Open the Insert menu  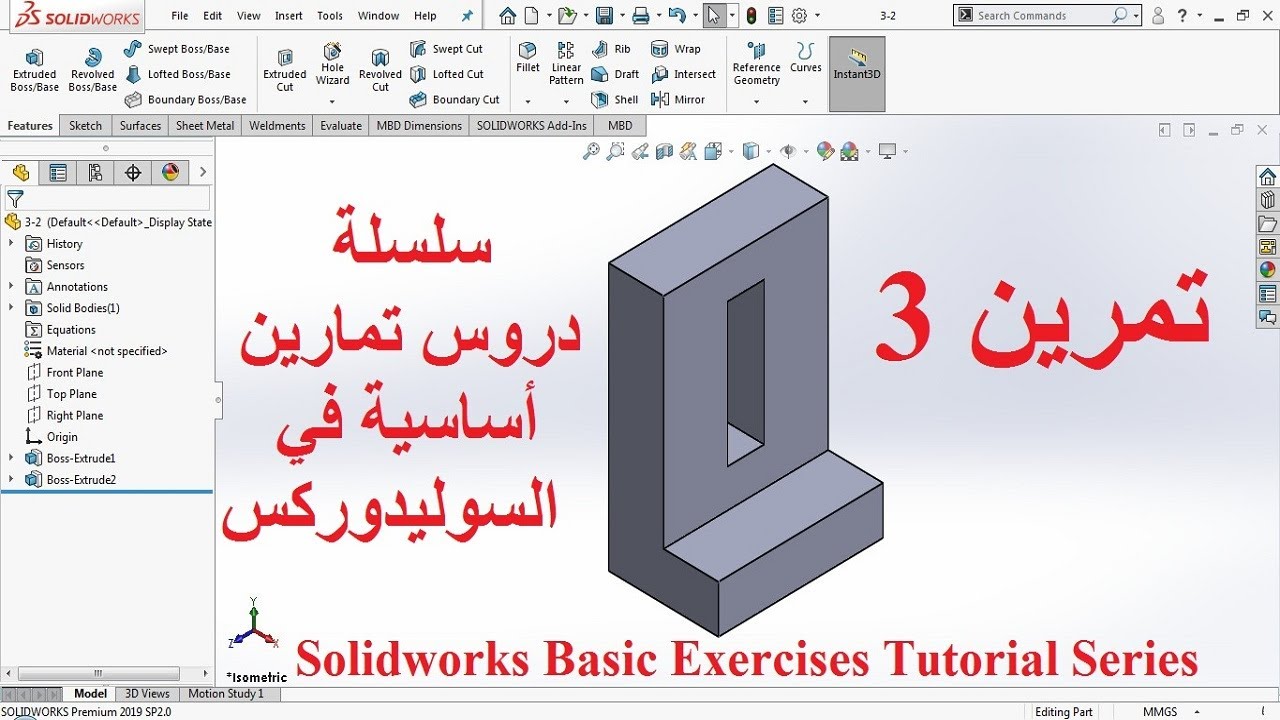click(289, 16)
